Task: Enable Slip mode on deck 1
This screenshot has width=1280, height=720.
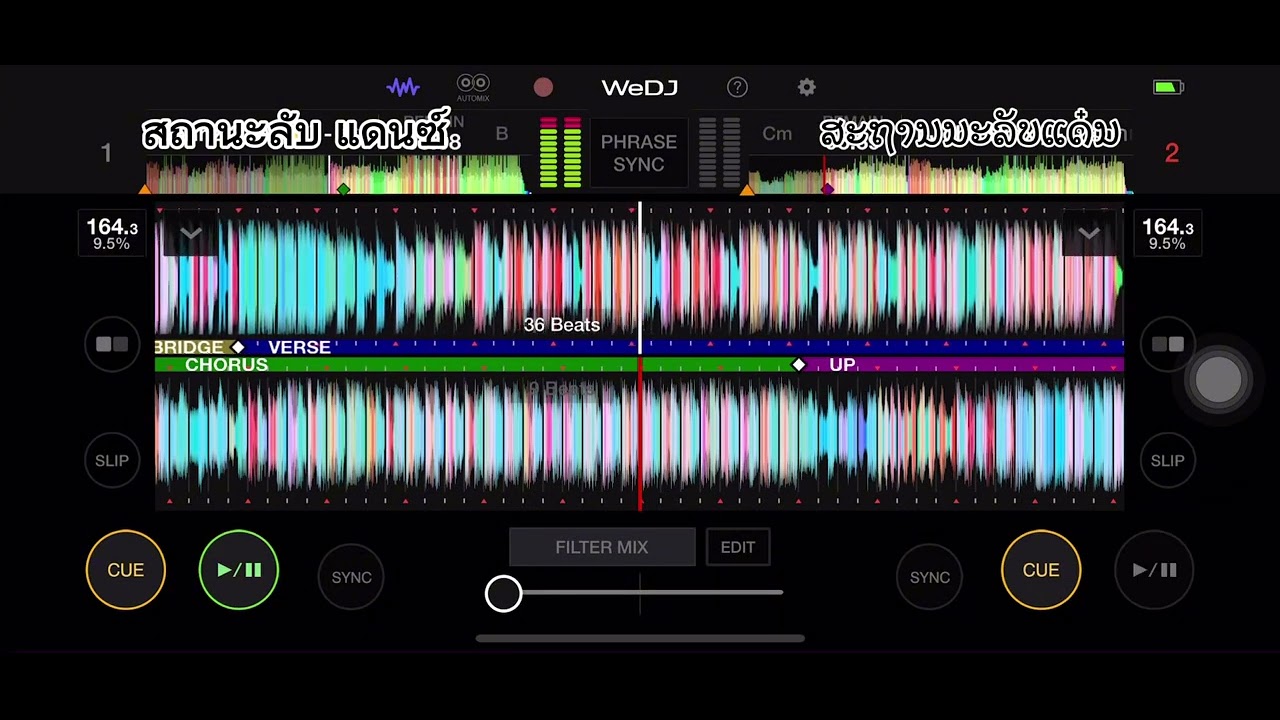Action: point(112,460)
